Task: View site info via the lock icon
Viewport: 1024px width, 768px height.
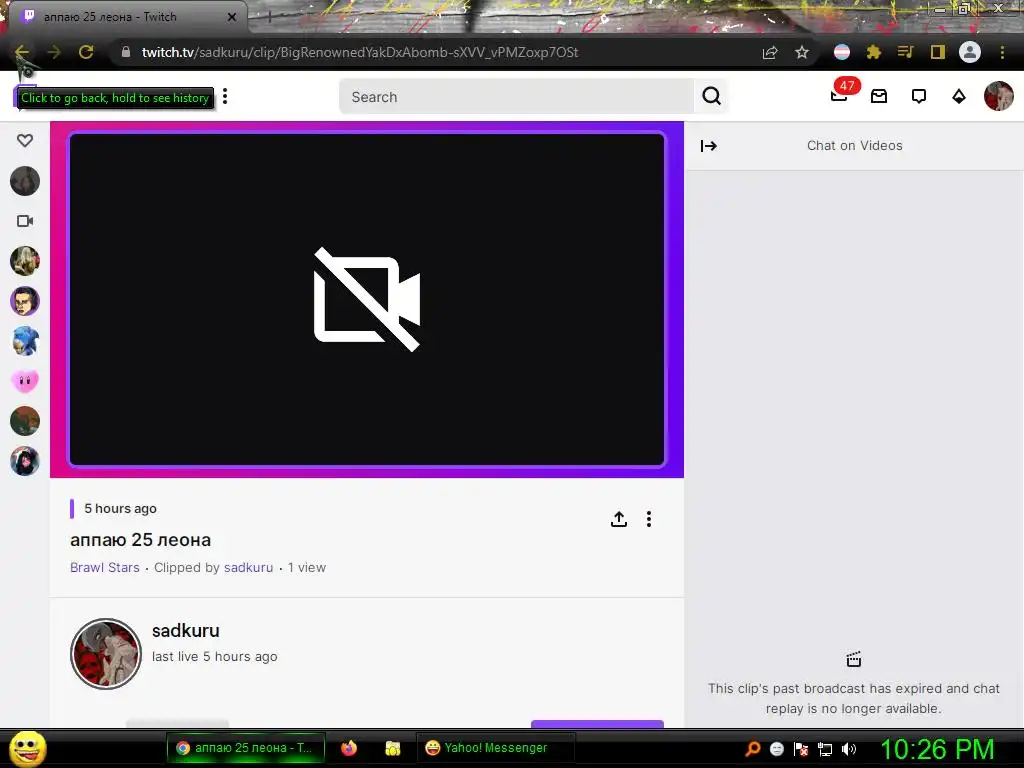Action: click(126, 52)
